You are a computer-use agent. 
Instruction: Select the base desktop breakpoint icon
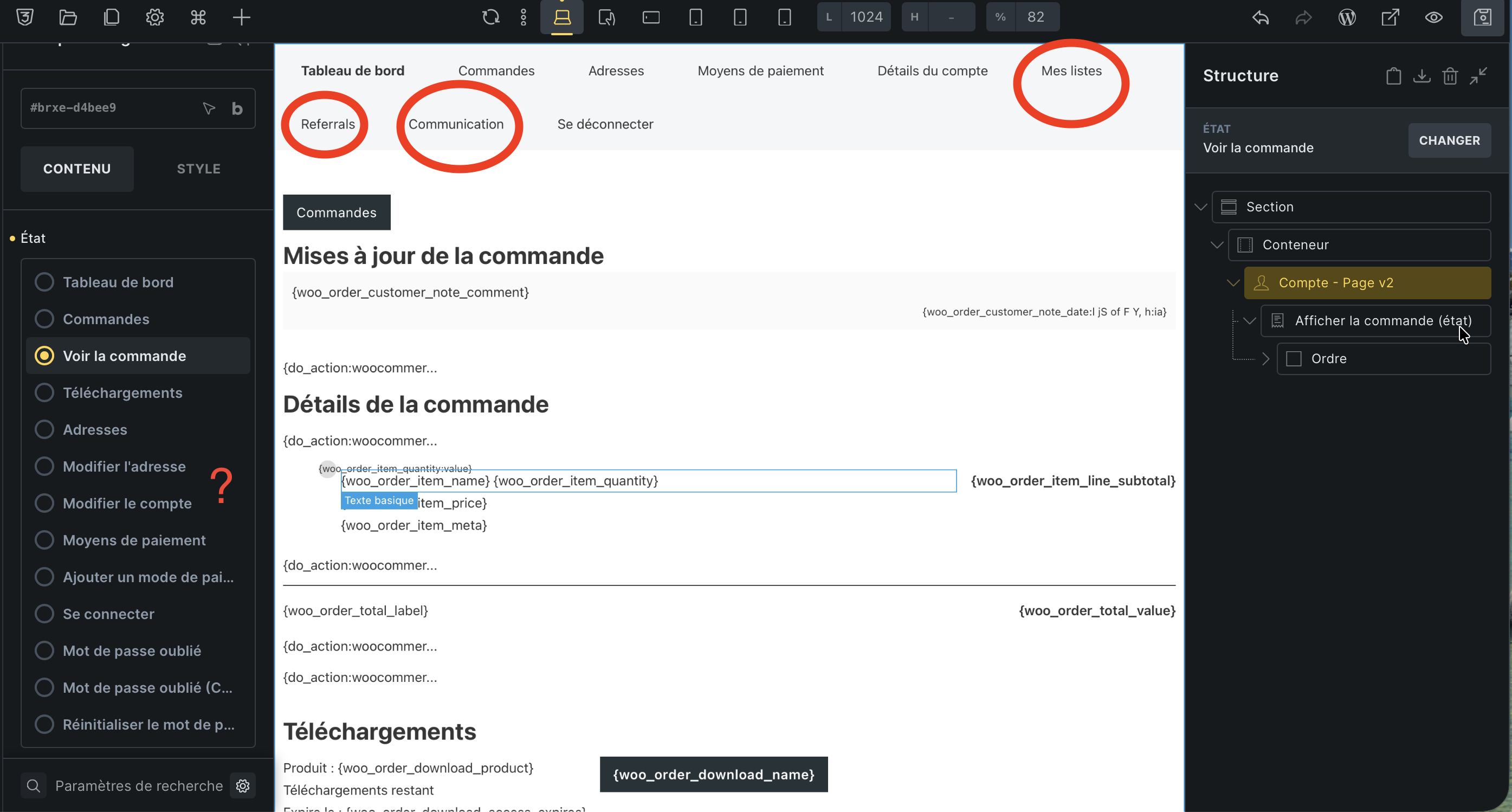[x=562, y=17]
